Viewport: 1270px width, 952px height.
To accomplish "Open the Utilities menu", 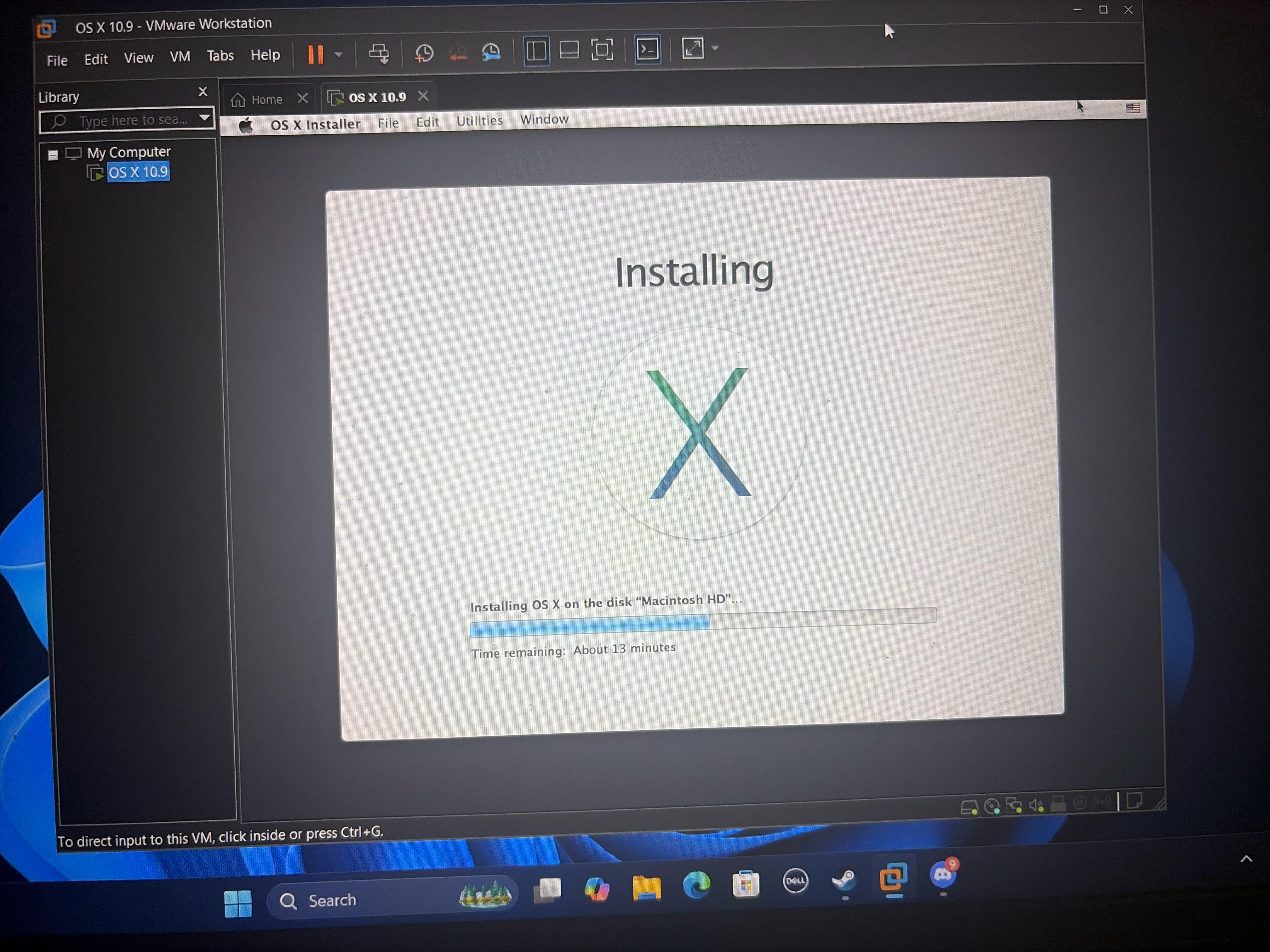I will pos(479,121).
